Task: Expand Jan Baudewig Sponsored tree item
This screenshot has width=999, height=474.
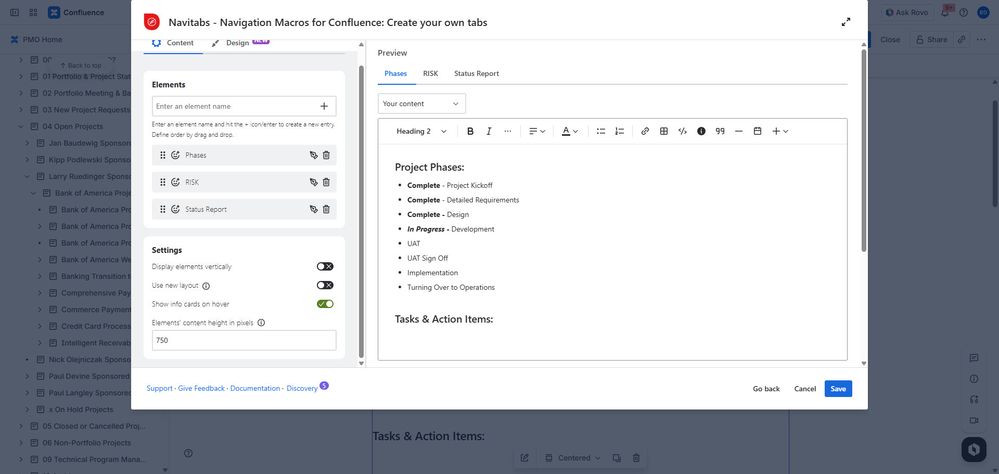Action: point(27,143)
